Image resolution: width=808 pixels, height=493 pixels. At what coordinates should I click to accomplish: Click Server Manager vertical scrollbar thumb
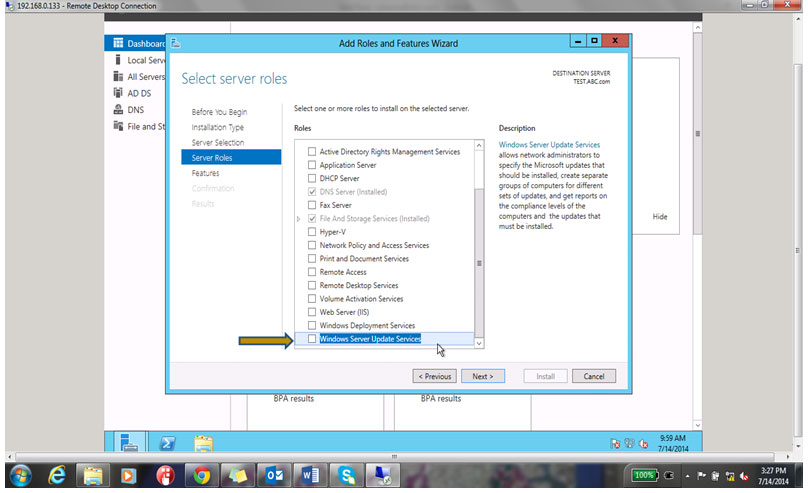697,133
